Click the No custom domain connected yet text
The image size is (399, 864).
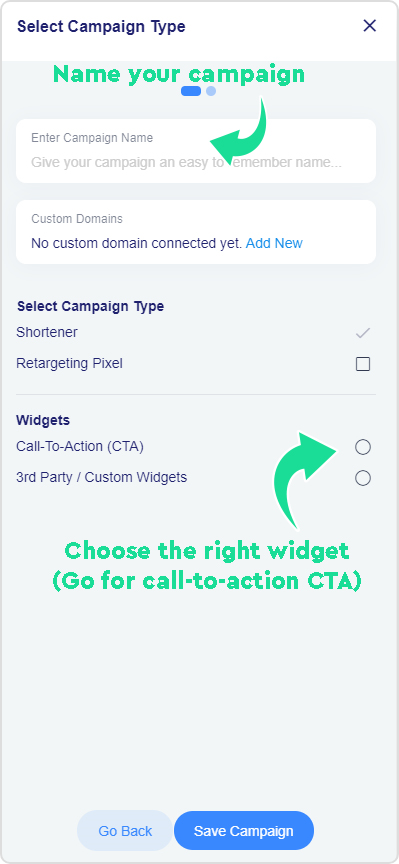(x=137, y=243)
